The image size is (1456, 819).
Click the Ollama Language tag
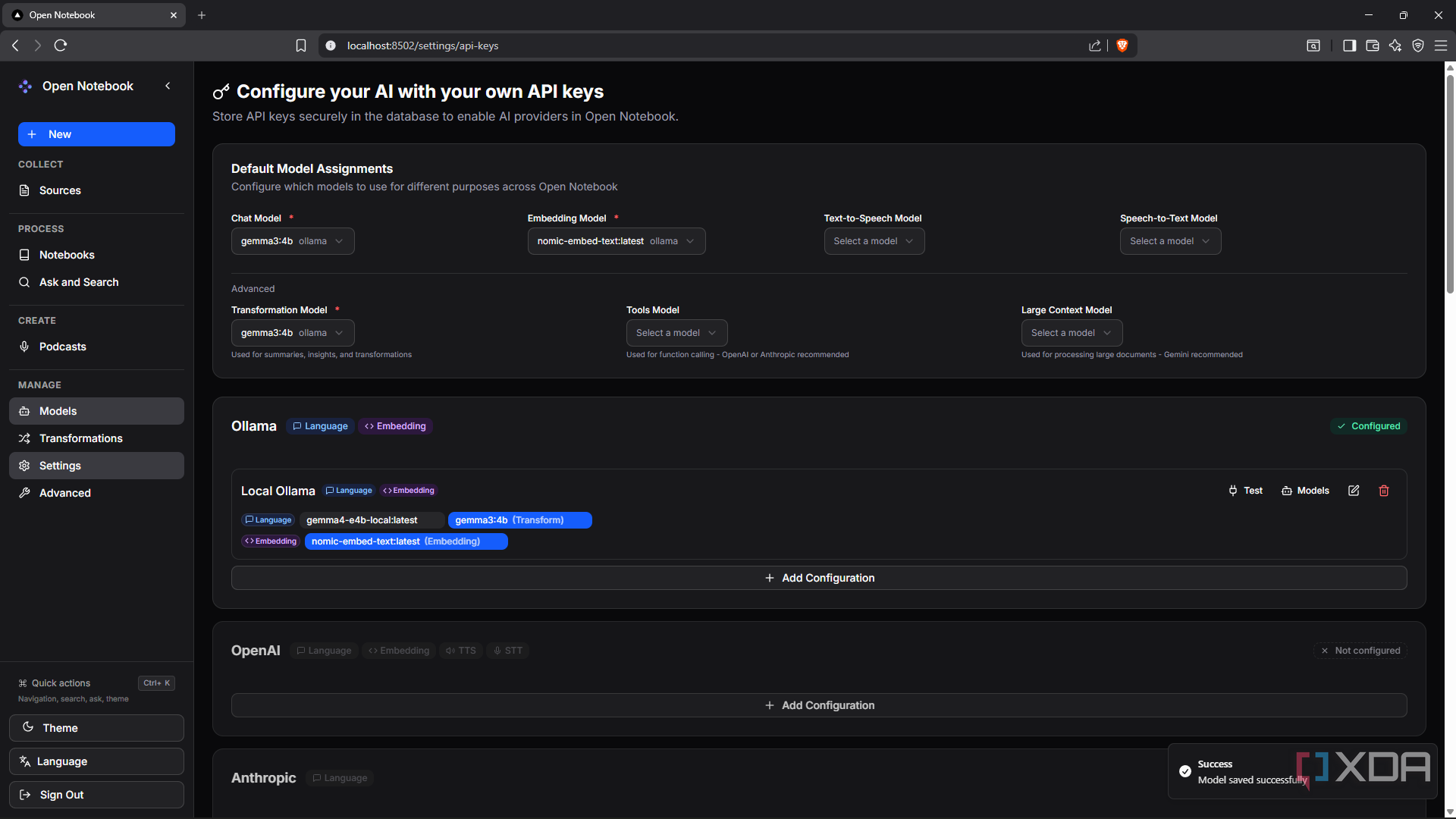[x=320, y=426]
